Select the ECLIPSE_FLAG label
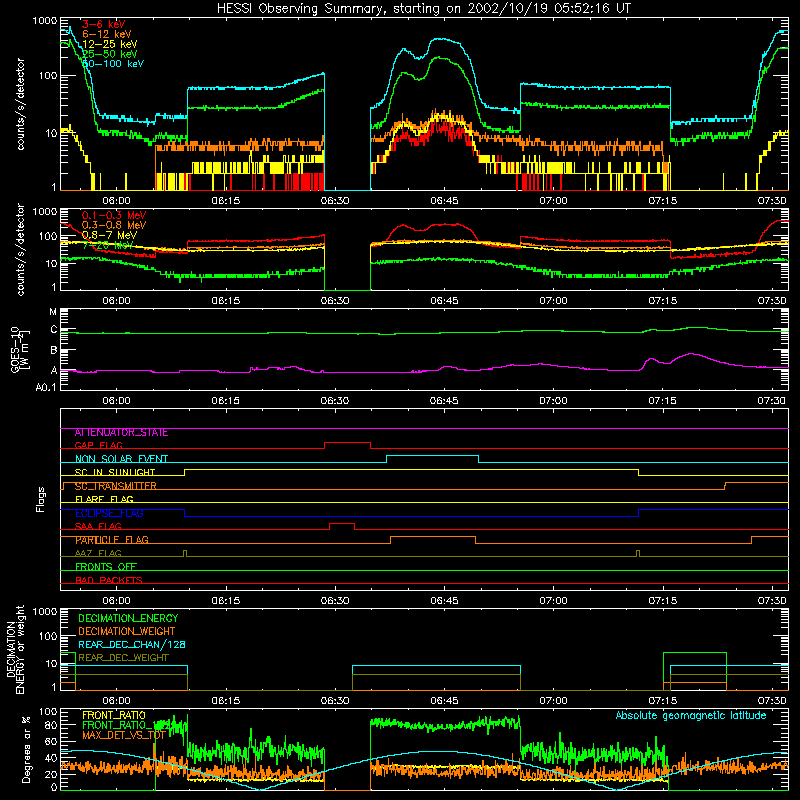The width and height of the screenshot is (800, 800). coord(109,513)
